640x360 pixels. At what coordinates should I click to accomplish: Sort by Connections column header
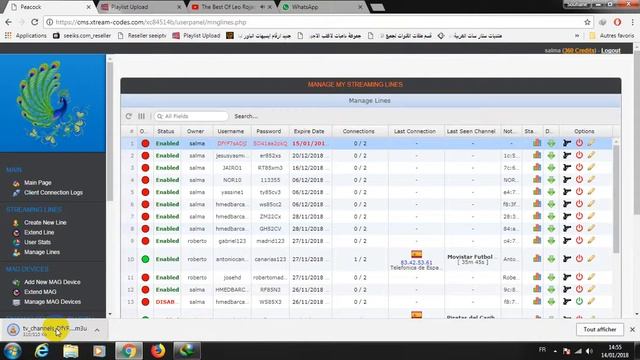[x=358, y=131]
